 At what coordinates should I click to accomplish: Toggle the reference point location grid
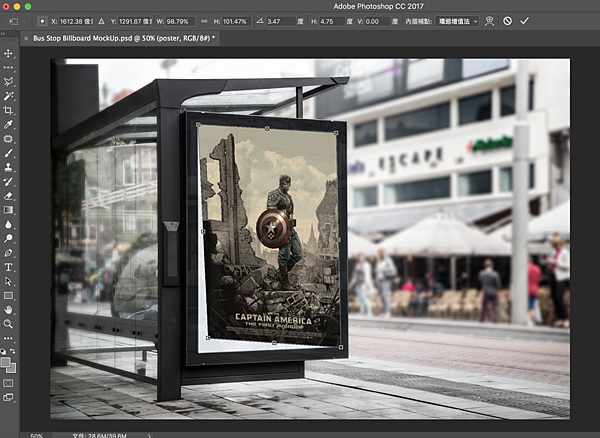[44, 20]
